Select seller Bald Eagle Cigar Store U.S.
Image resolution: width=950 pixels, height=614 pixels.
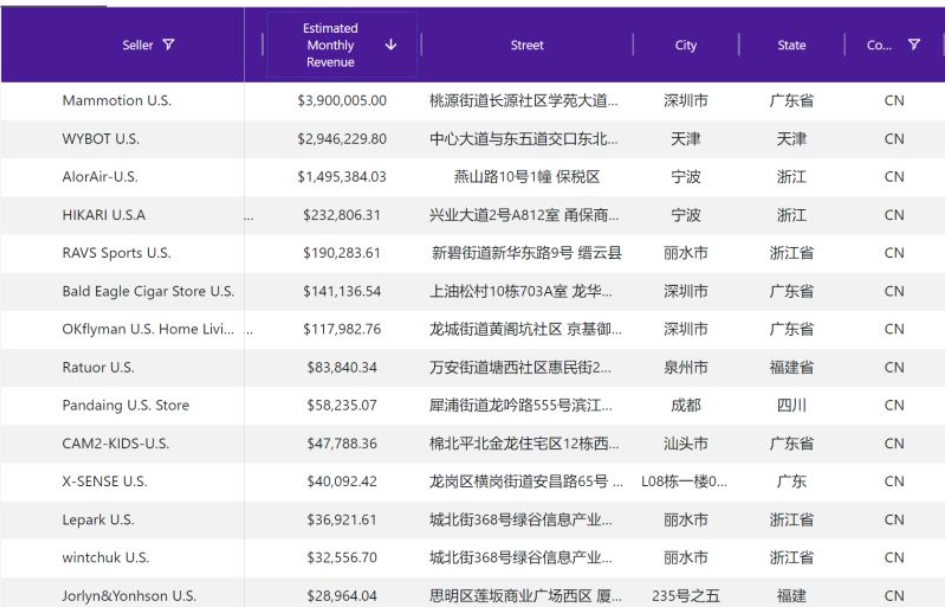pos(148,291)
